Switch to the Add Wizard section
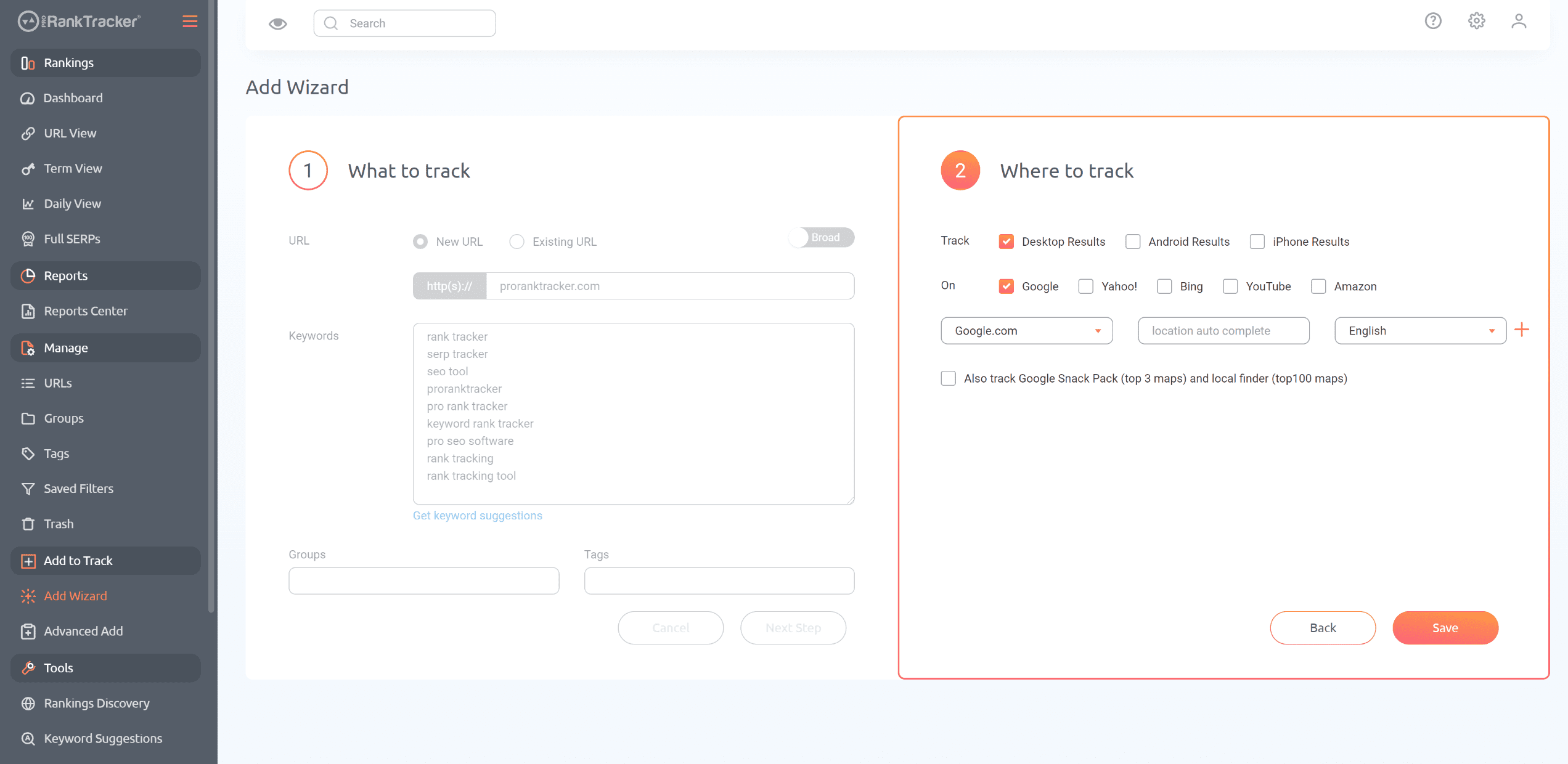This screenshot has width=1568, height=764. [75, 596]
